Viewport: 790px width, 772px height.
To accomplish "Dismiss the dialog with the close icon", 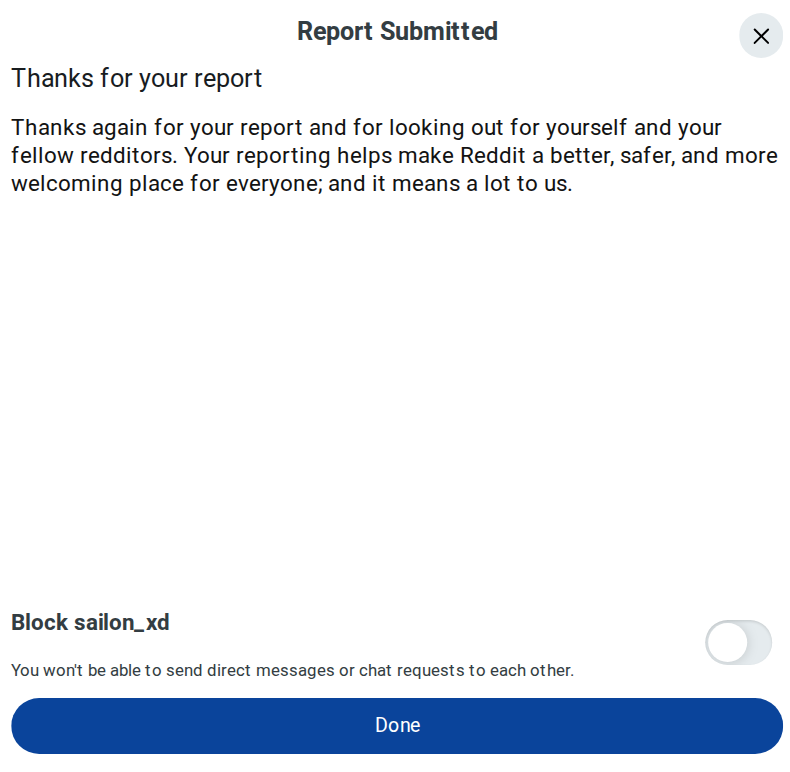I will pos(761,36).
